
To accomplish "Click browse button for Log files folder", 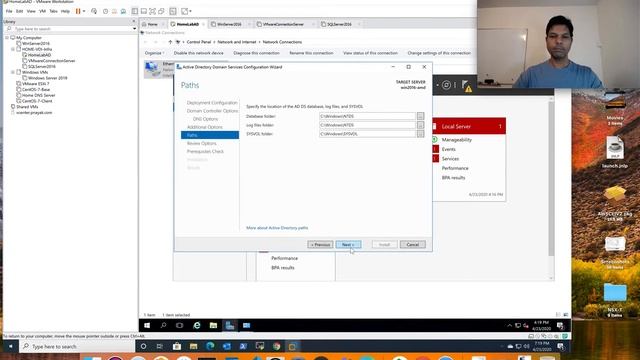I will (x=420, y=125).
